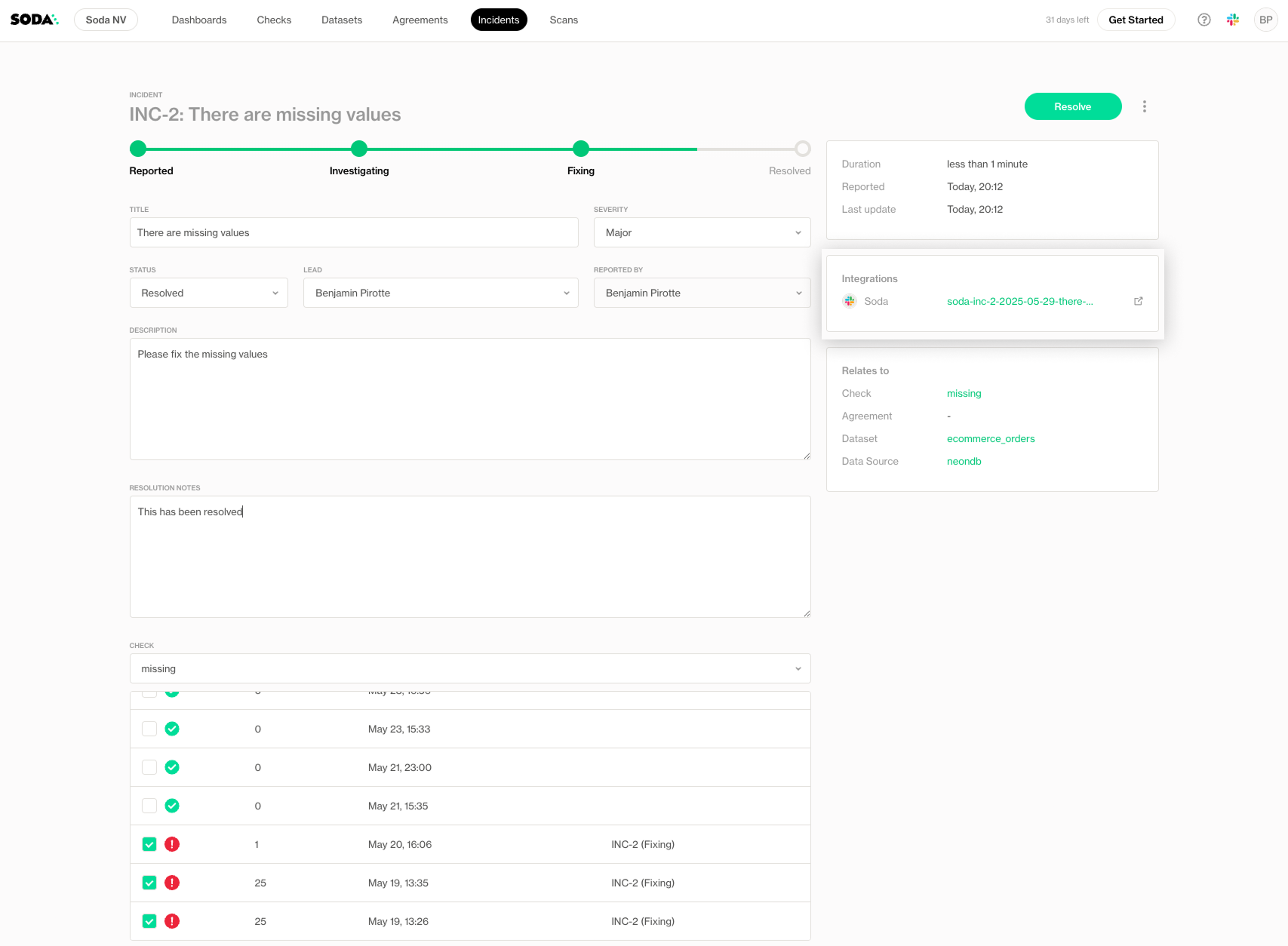Open the three-dot incident options menu

(1144, 106)
